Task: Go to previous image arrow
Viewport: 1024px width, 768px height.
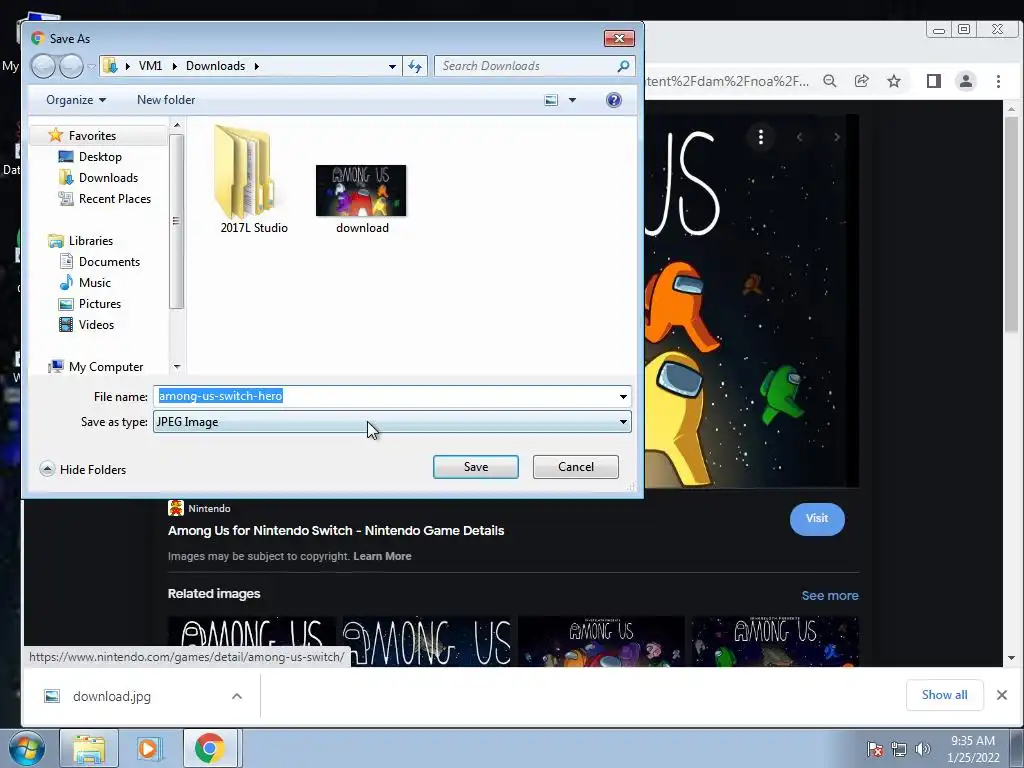Action: pos(799,137)
